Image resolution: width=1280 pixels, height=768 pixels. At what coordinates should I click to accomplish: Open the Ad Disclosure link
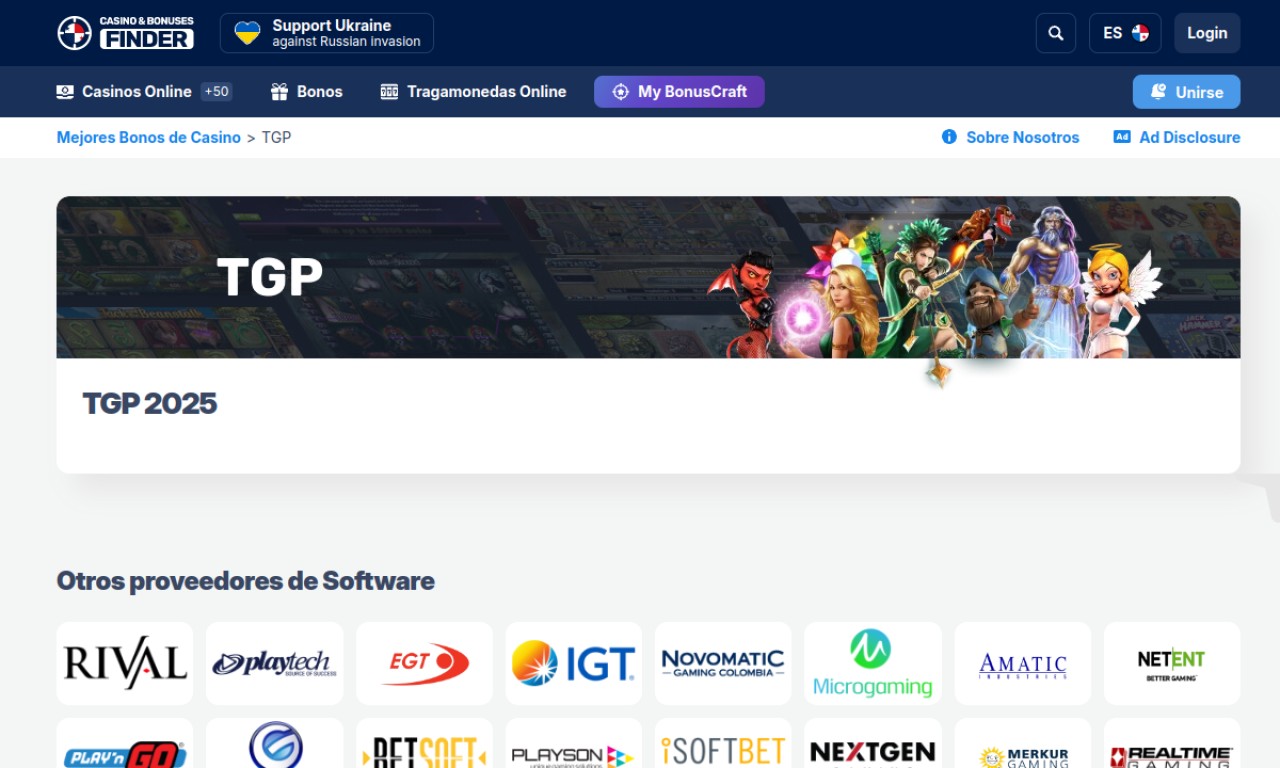click(x=1177, y=138)
